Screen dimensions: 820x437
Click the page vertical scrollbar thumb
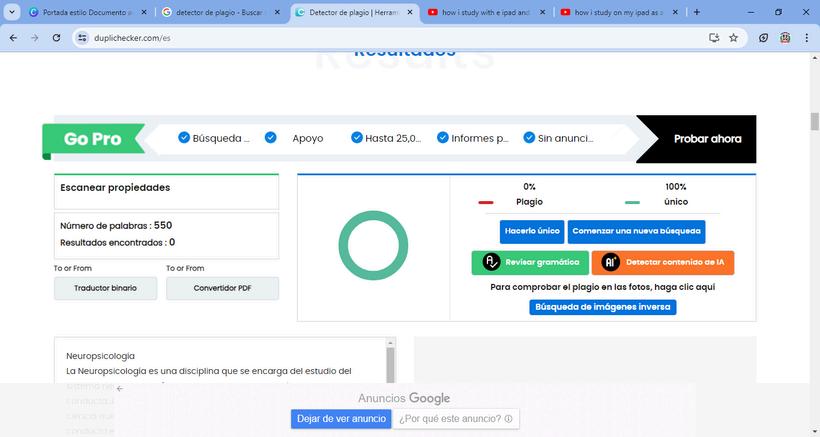pos(814,121)
